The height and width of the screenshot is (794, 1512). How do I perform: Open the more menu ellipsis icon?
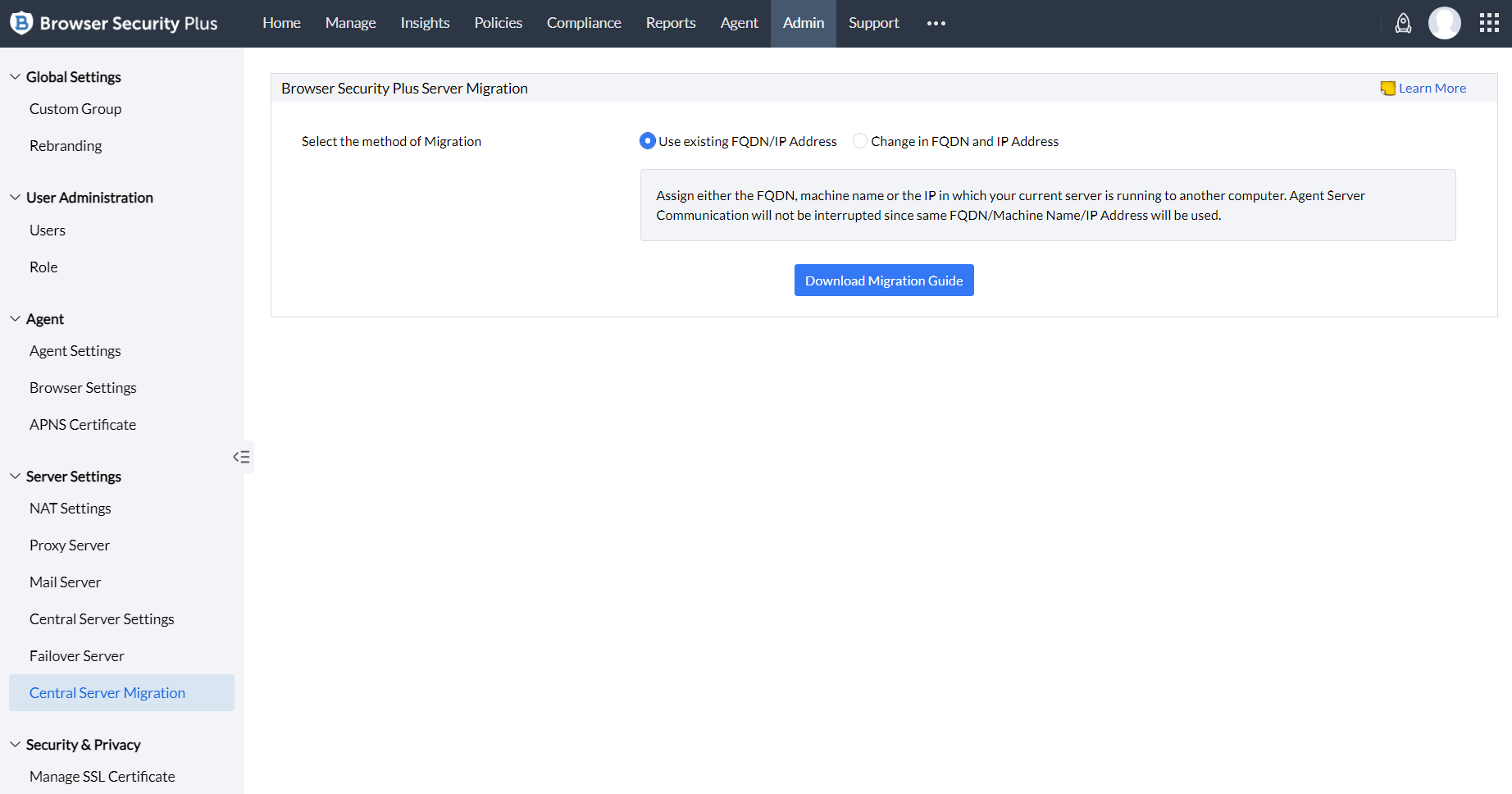pyautogui.click(x=936, y=23)
